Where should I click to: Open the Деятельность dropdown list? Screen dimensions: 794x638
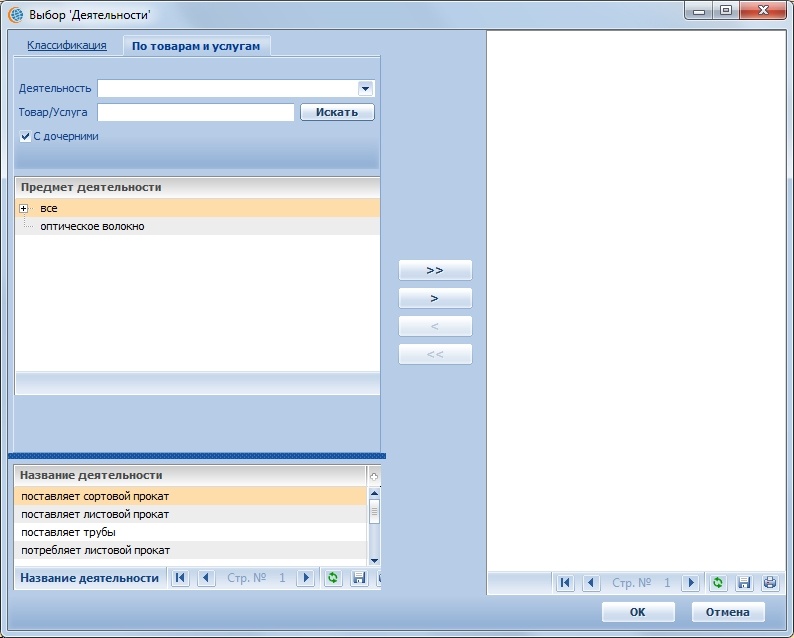pos(365,89)
